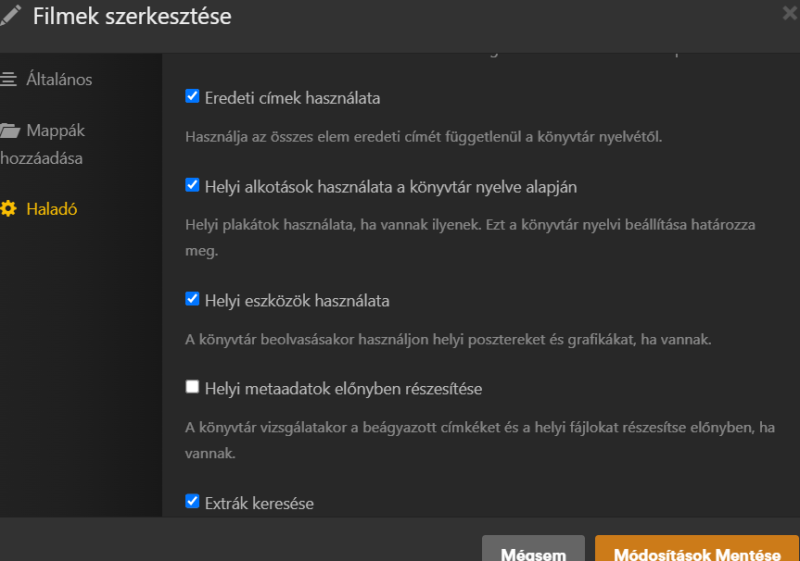Screen dimensions: 800x561
Task: Click the Extrák keresése label text
Action: (259, 504)
